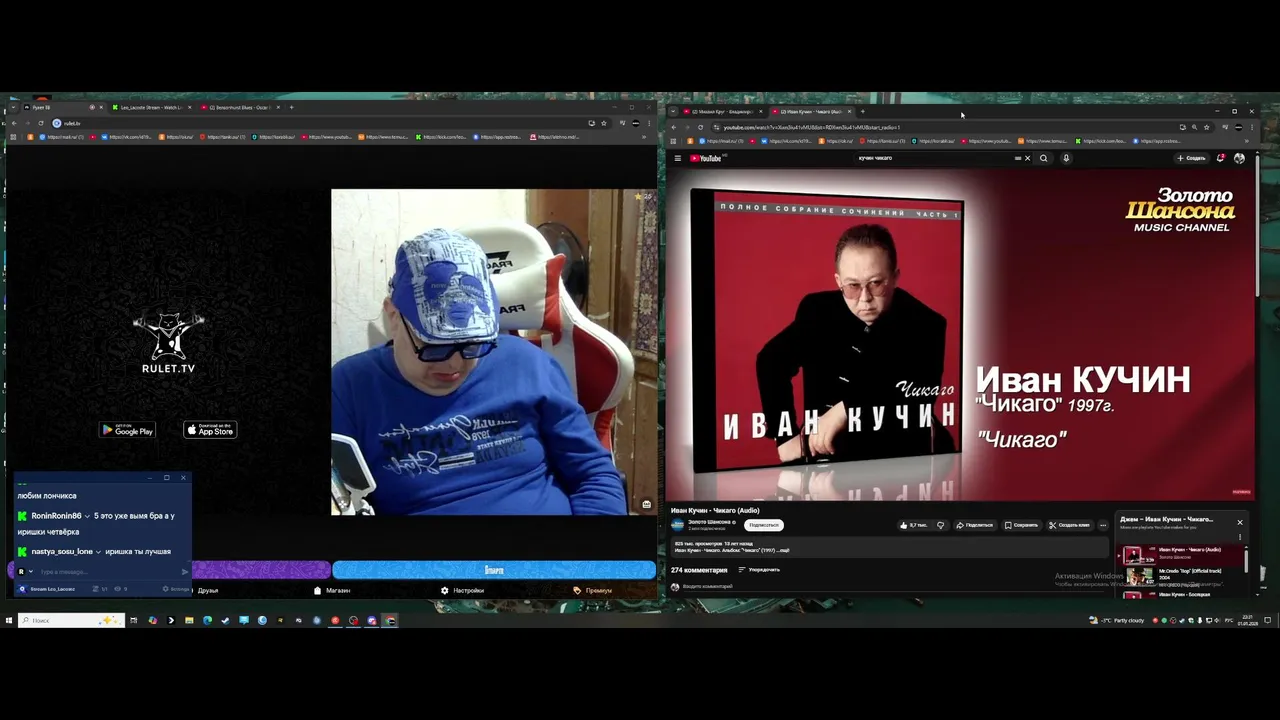Click the RULET.TV cat logo

coord(168,342)
